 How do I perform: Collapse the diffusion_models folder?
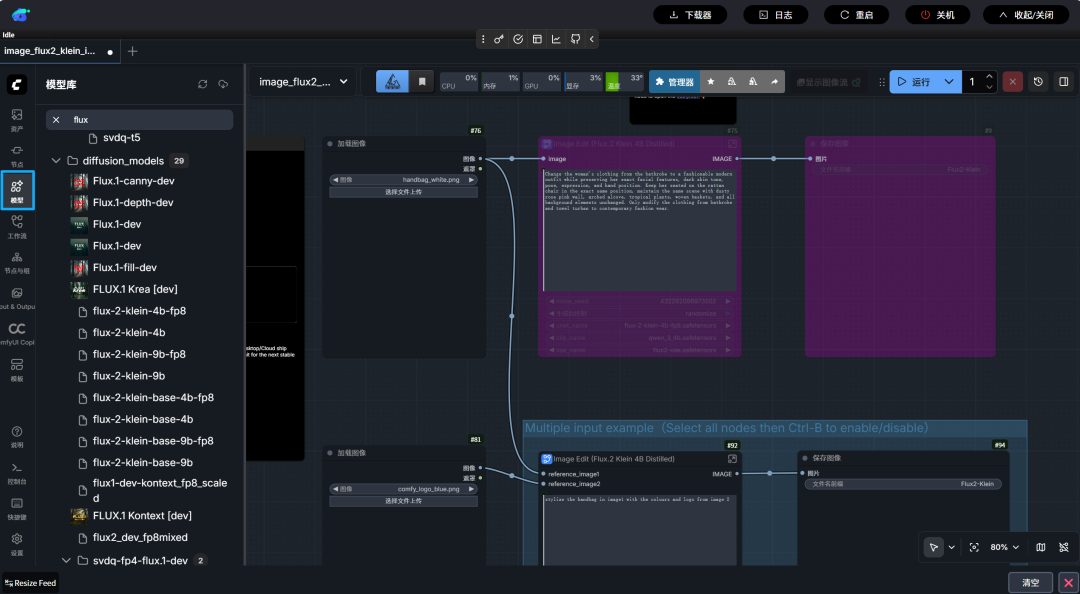[57, 161]
